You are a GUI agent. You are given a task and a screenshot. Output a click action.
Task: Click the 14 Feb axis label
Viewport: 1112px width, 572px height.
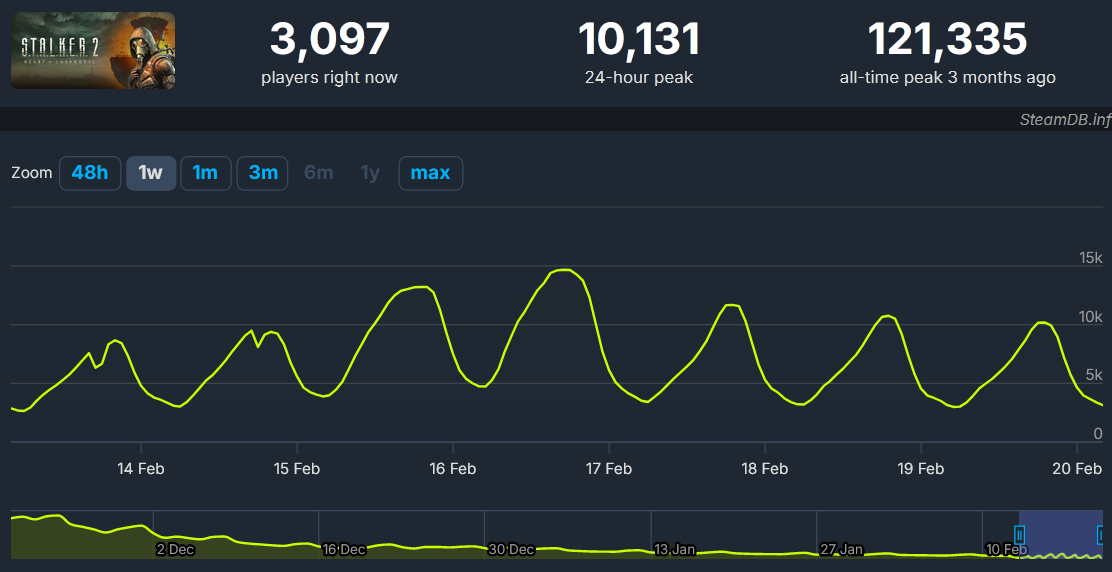(x=140, y=469)
